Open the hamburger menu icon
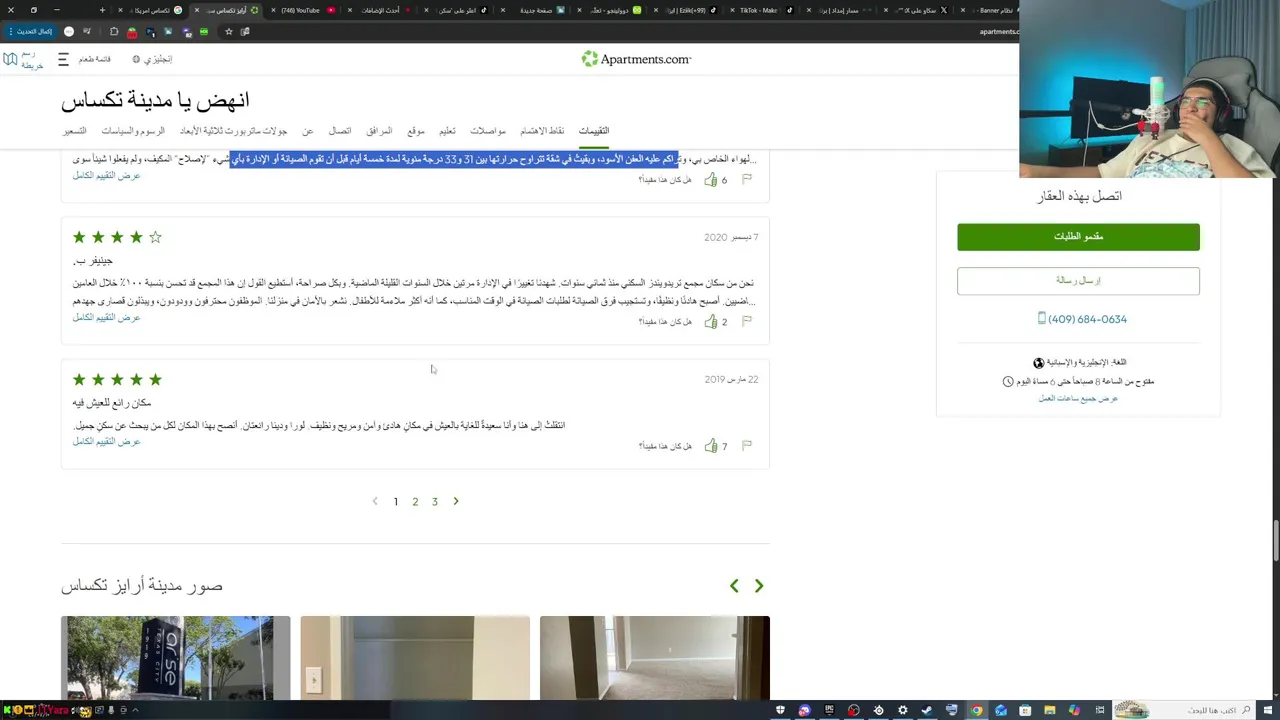 [x=62, y=60]
